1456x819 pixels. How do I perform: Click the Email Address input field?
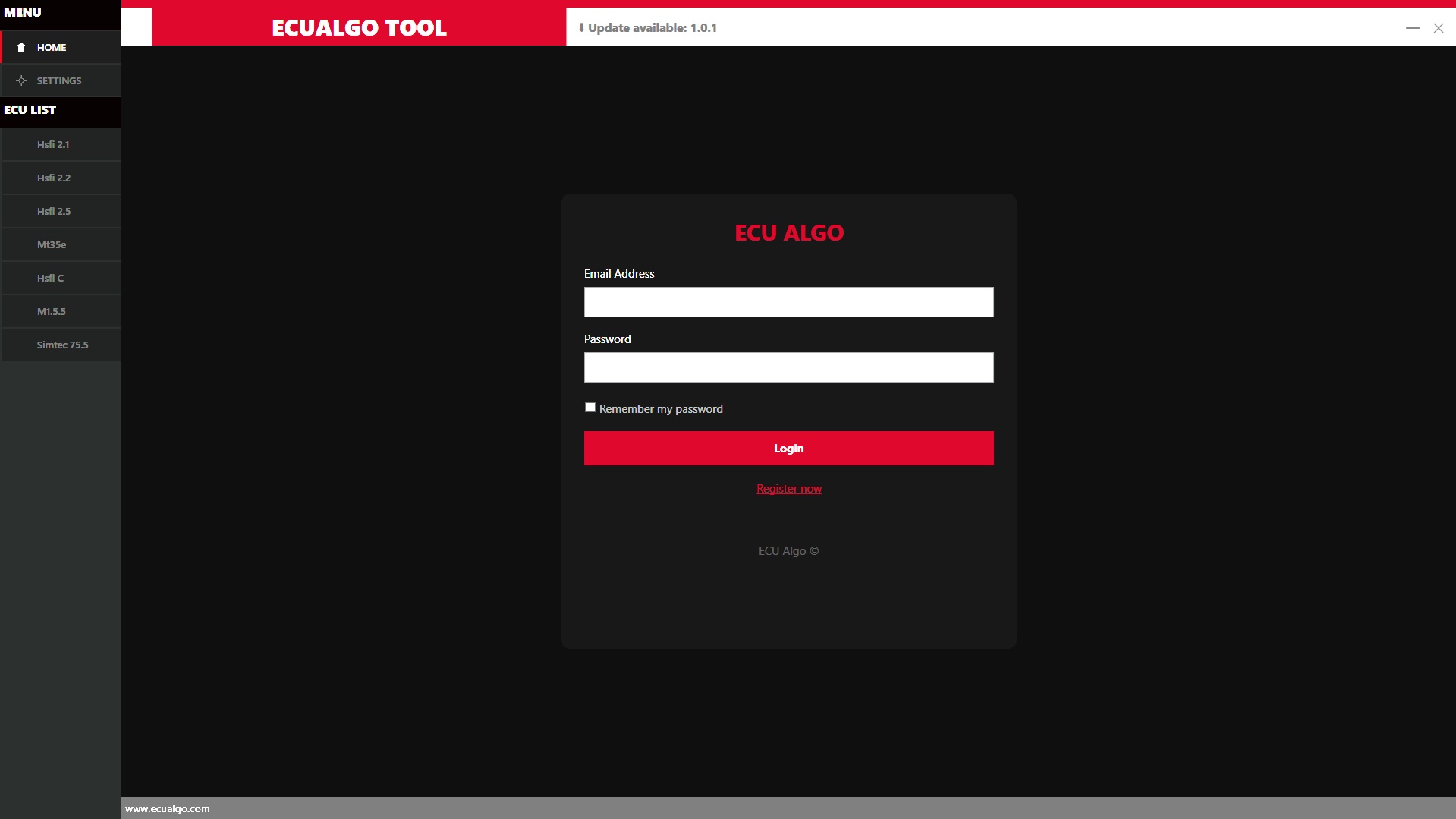788,302
